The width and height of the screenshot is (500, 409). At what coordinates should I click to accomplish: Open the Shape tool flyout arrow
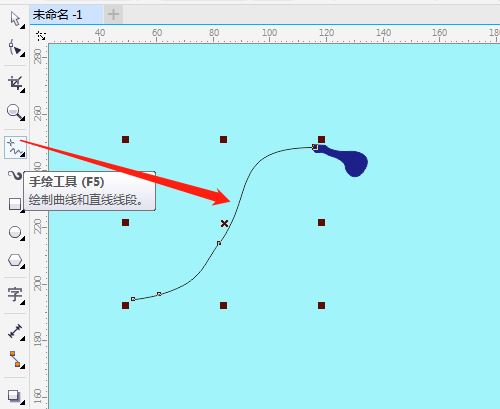(22, 54)
